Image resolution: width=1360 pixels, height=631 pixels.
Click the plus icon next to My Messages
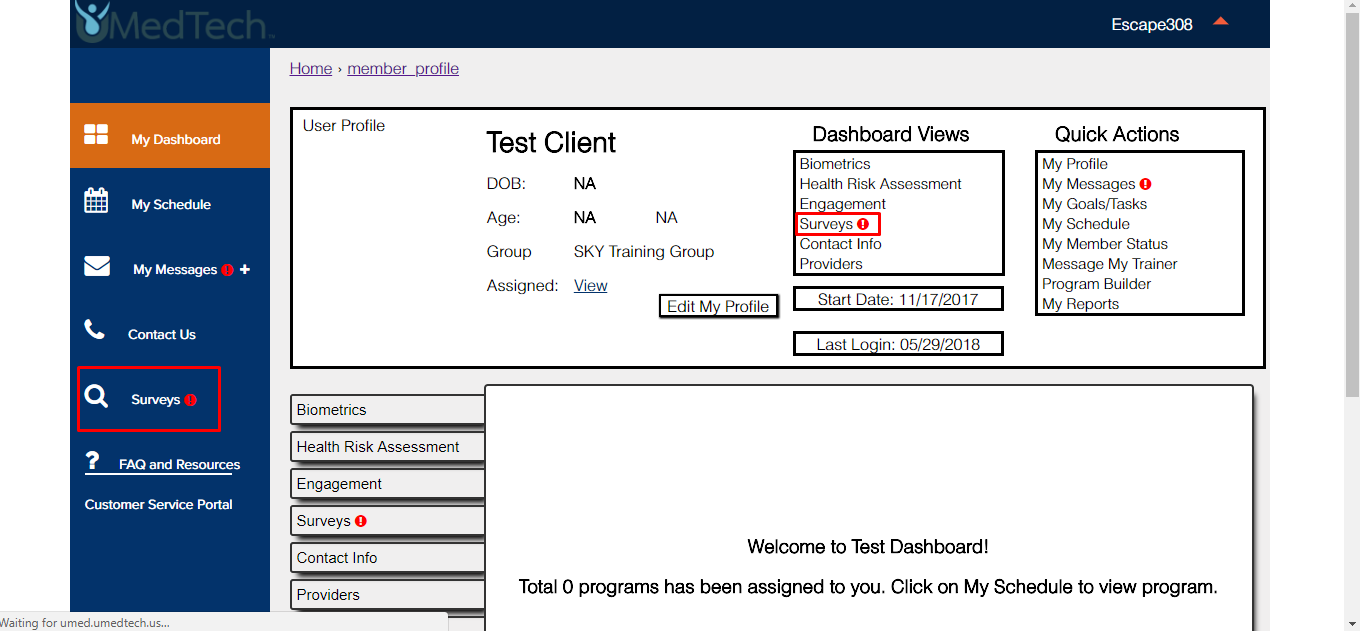tap(244, 269)
